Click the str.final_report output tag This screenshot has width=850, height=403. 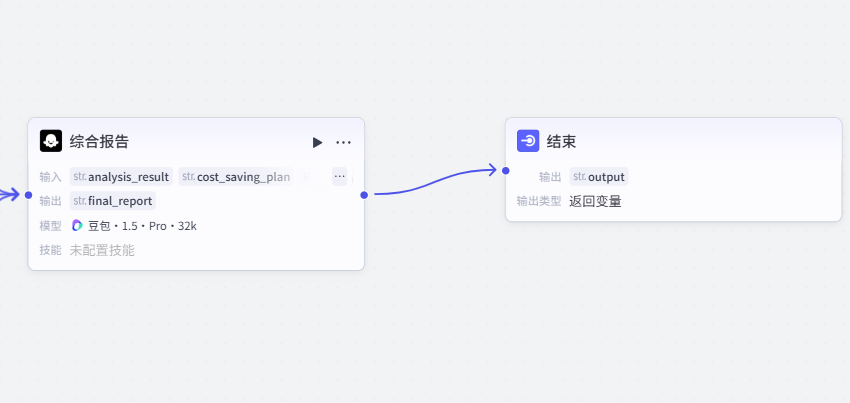(112, 201)
